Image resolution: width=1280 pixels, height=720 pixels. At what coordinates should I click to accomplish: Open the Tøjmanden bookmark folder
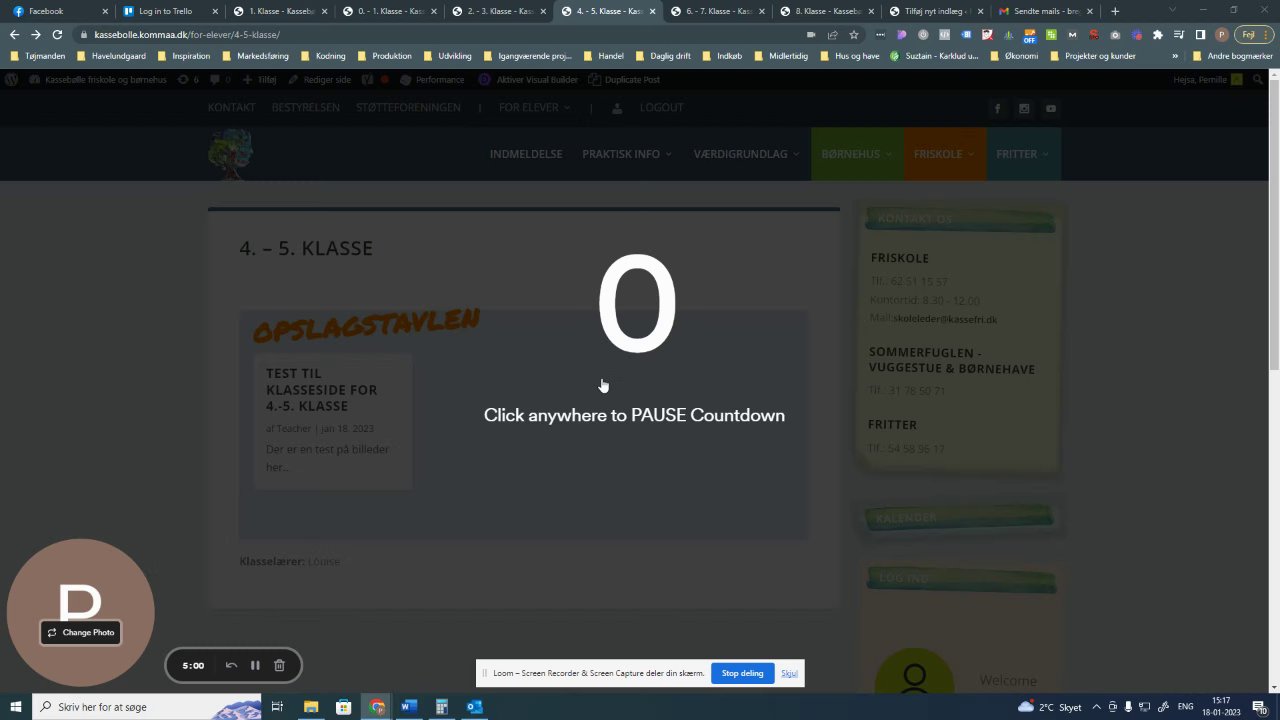click(x=38, y=56)
